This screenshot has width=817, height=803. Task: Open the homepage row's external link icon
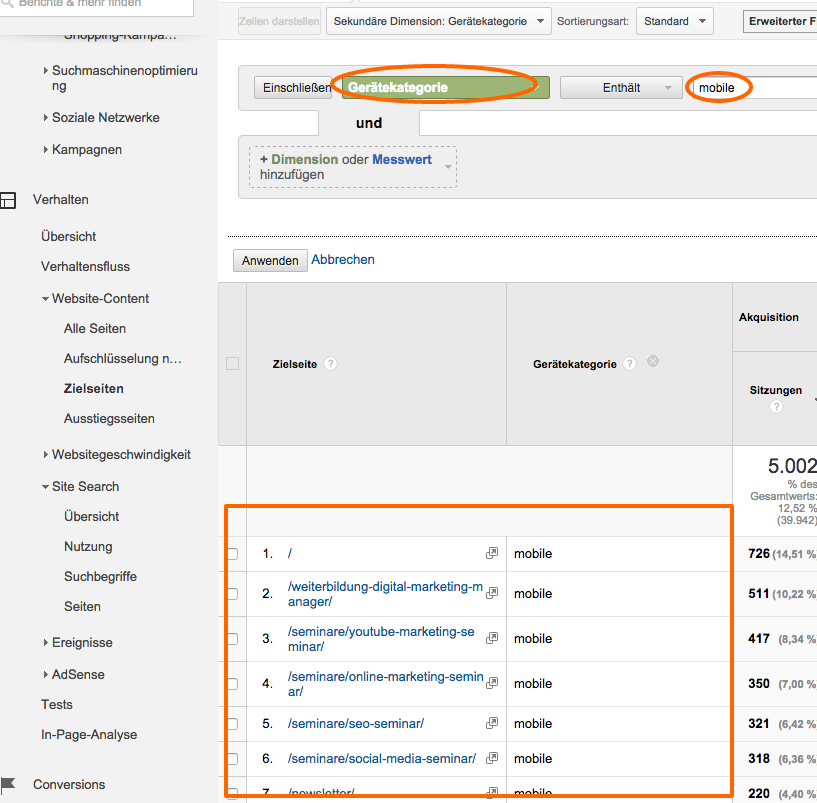pyautogui.click(x=492, y=553)
